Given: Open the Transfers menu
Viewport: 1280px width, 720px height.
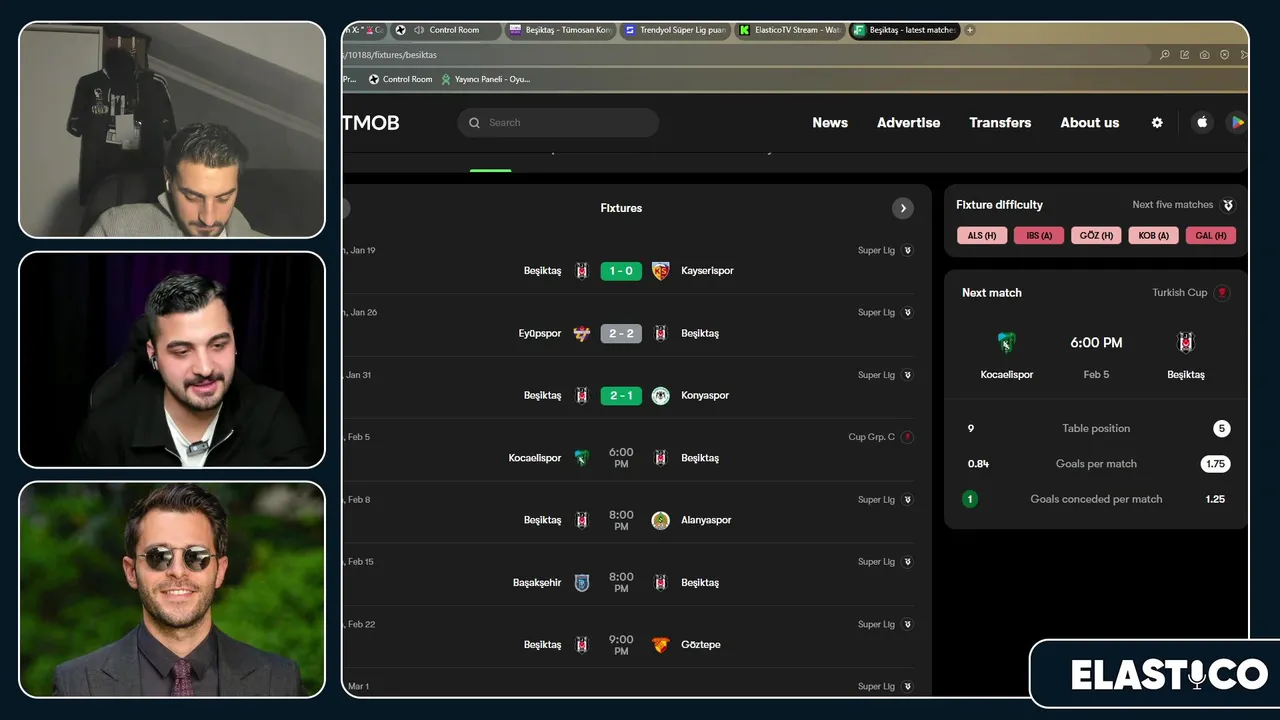Looking at the screenshot, I should (x=1000, y=122).
